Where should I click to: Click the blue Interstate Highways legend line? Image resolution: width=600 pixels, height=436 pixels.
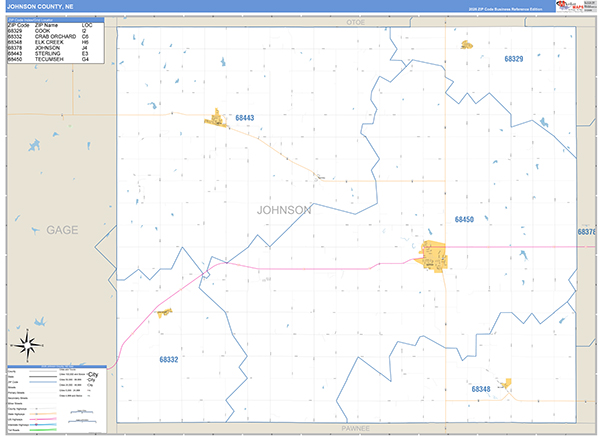coord(43,425)
